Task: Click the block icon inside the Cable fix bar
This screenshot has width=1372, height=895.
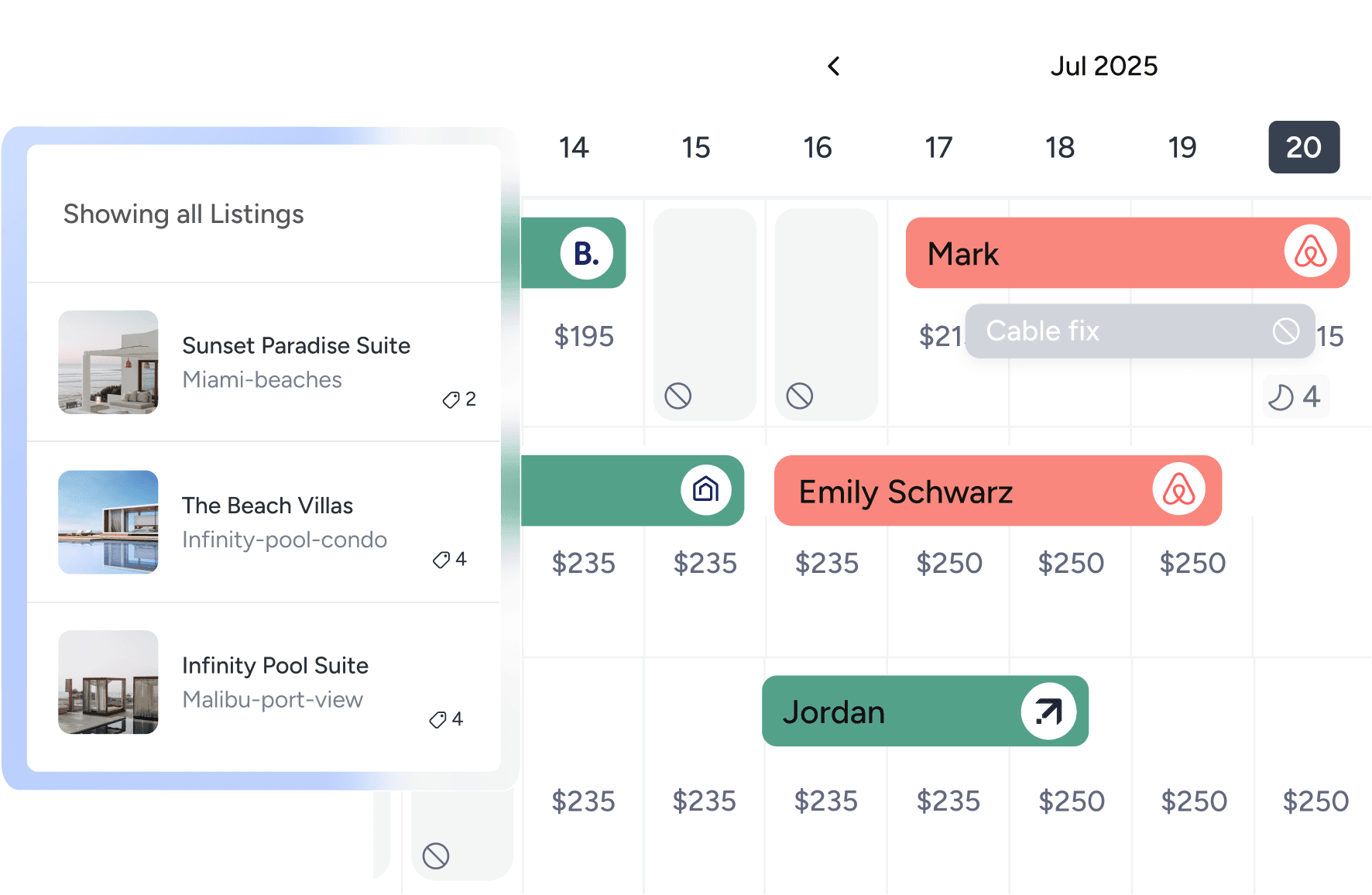Action: pos(1285,331)
